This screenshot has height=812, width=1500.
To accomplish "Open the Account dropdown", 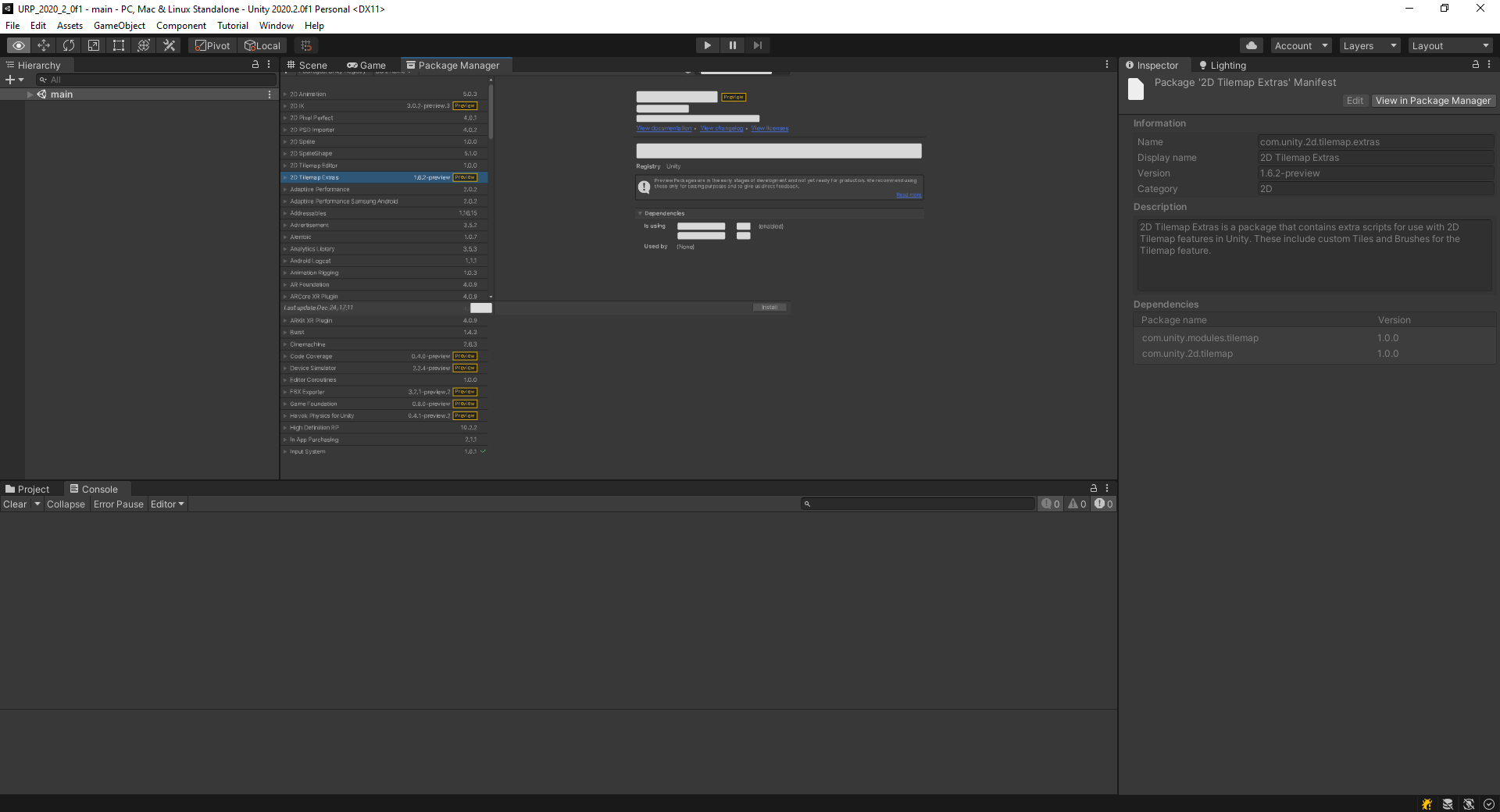I will tap(1302, 45).
